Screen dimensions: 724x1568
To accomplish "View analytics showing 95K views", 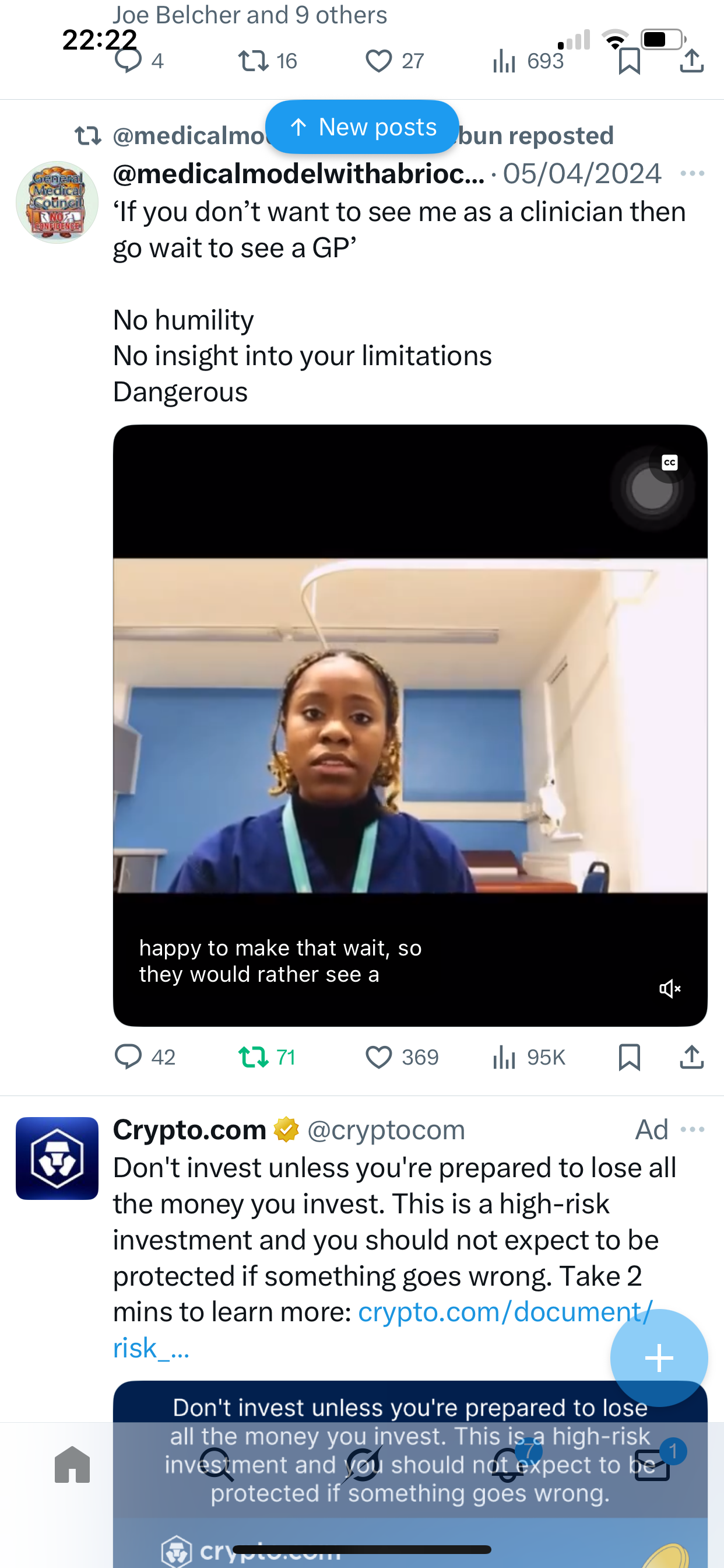I will 529,1058.
